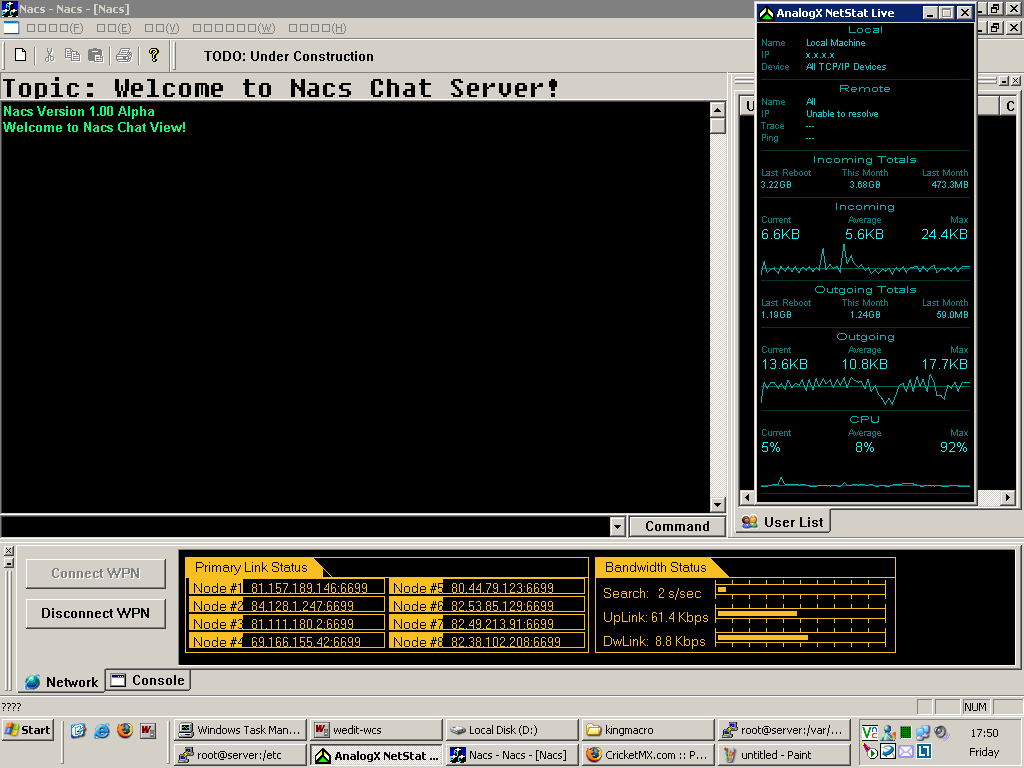Click the chat view scroll down arrow
Image resolution: width=1024 pixels, height=768 pixels.
pos(718,504)
